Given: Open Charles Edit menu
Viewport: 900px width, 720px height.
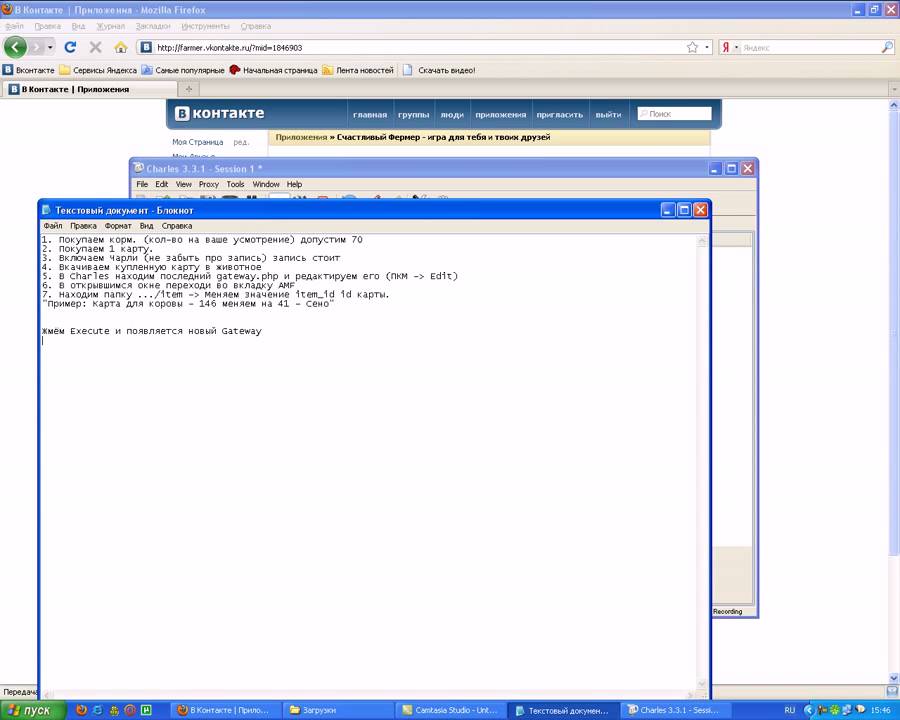Looking at the screenshot, I should [161, 184].
